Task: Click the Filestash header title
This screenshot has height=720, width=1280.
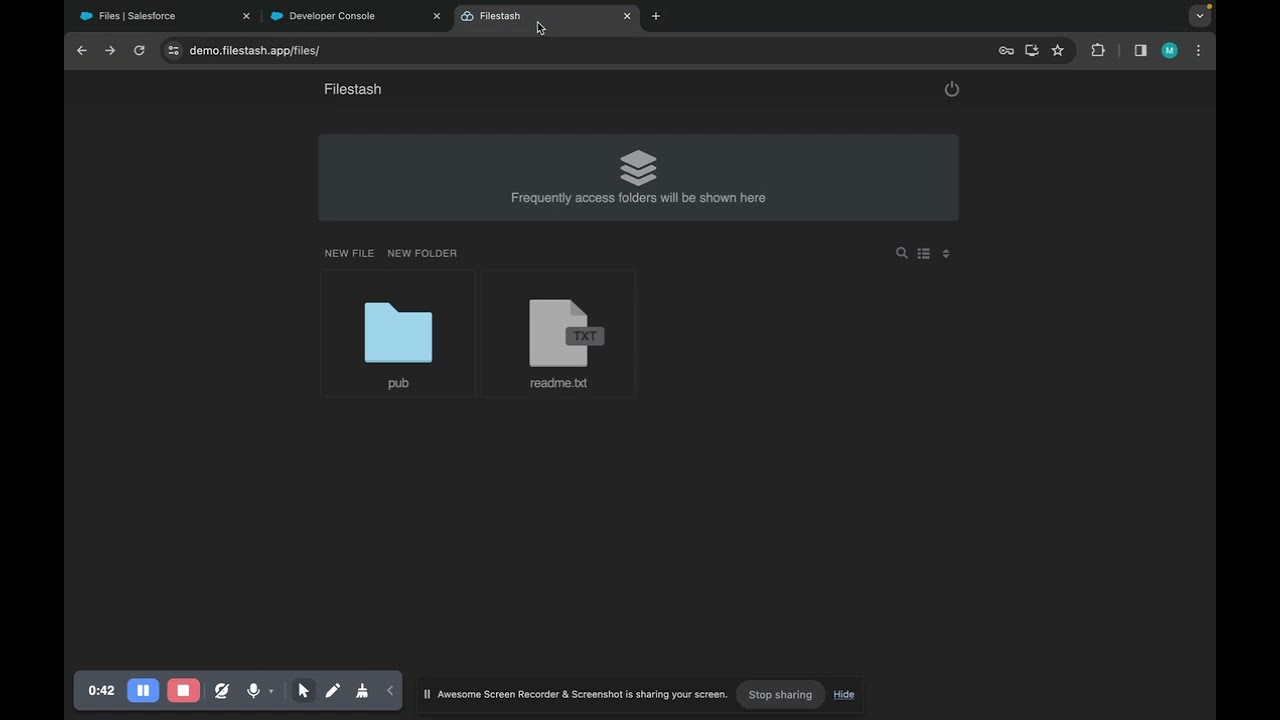Action: tap(352, 89)
